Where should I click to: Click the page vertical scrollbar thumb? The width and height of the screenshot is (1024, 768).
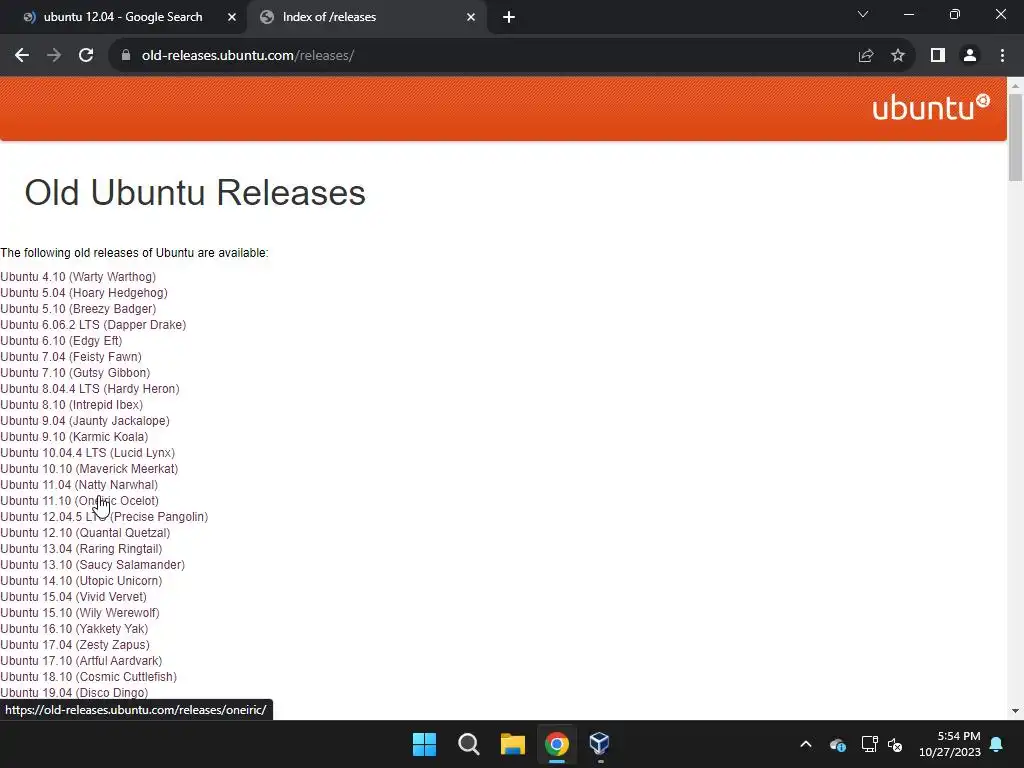pos(1016,137)
